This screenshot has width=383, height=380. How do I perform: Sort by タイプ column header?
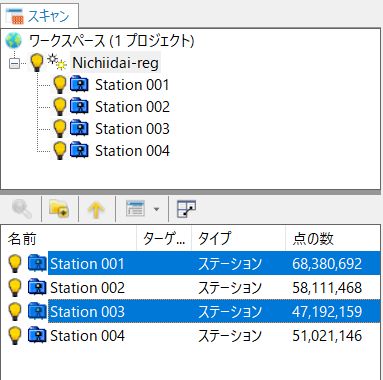tap(239, 238)
